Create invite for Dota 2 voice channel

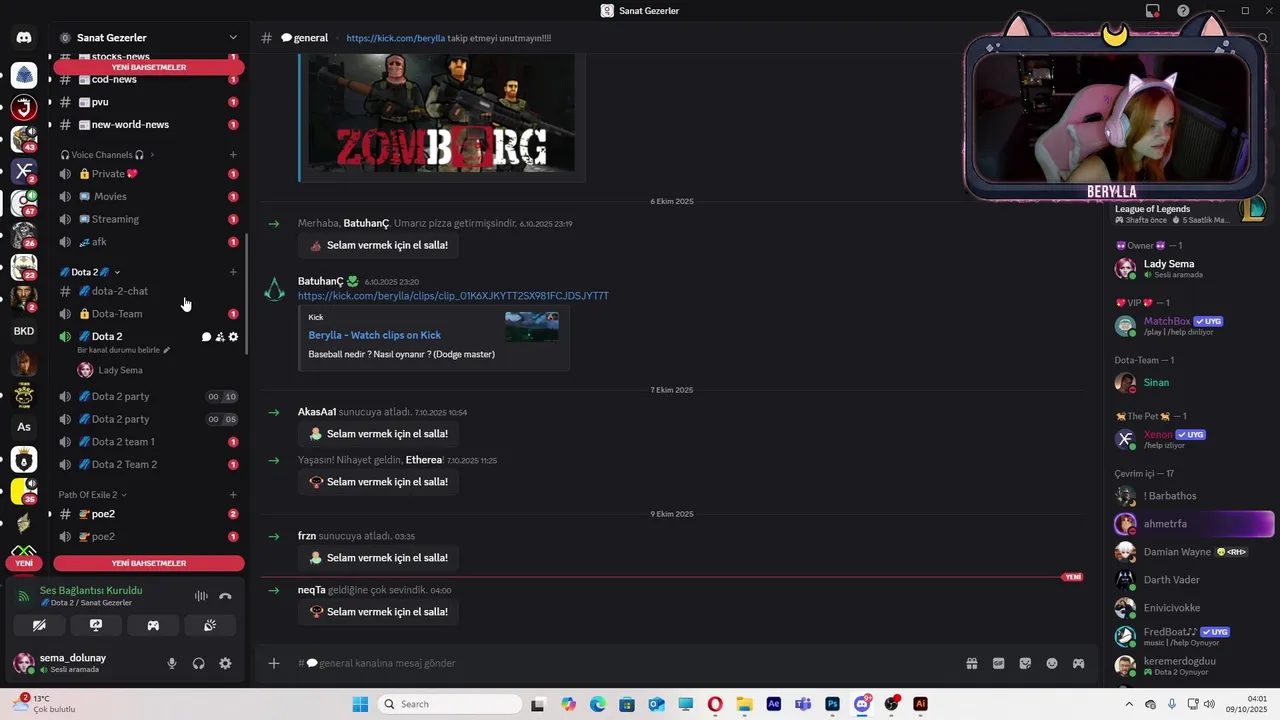tap(220, 337)
